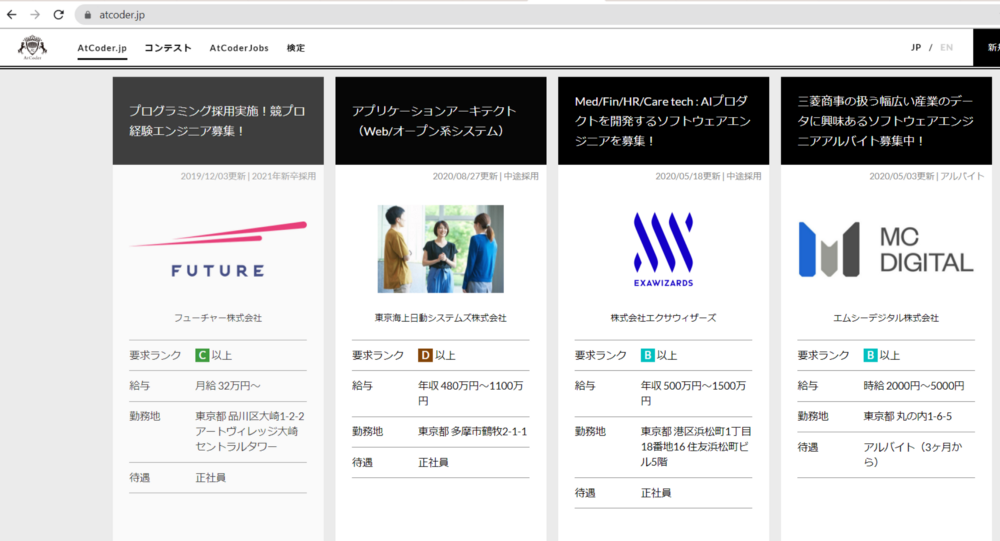Click salary text 年収 500万円〜1500万円
The width and height of the screenshot is (1000, 541).
coord(693,394)
